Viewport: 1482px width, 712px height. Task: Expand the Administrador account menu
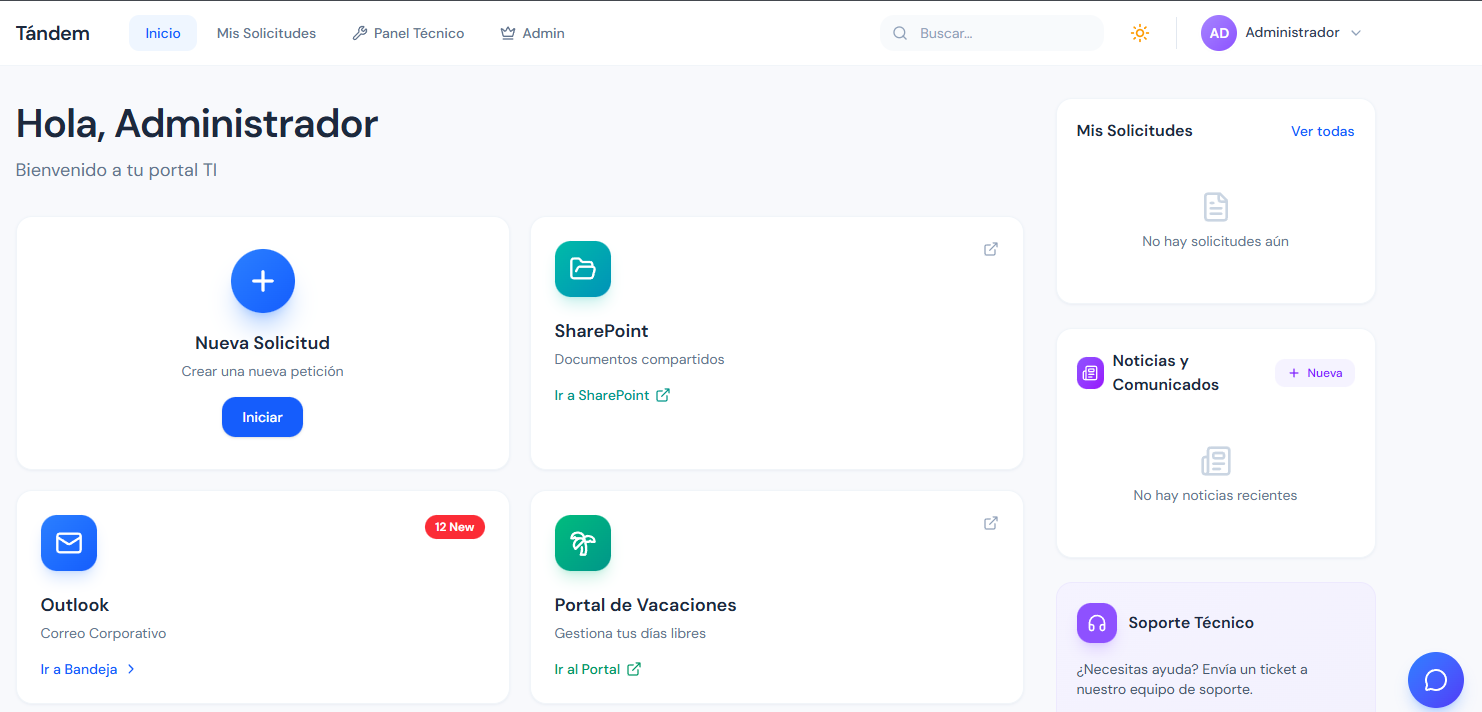pos(1356,33)
